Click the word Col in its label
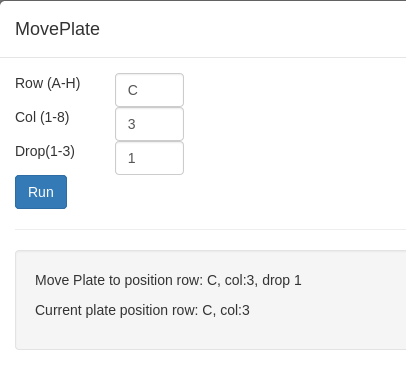Screen dimensions: 406x375 coord(26,117)
